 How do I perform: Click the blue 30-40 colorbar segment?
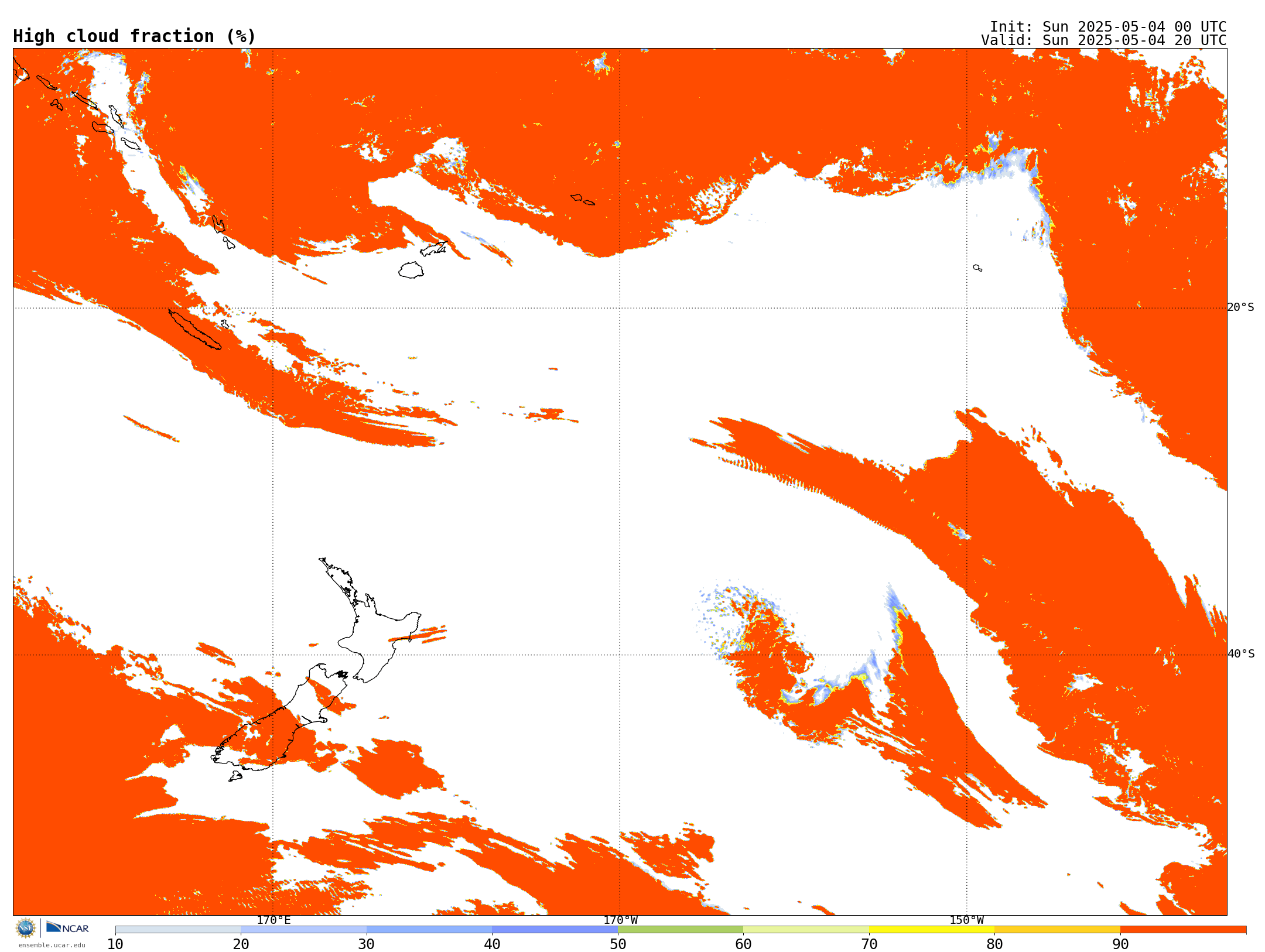pyautogui.click(x=429, y=930)
